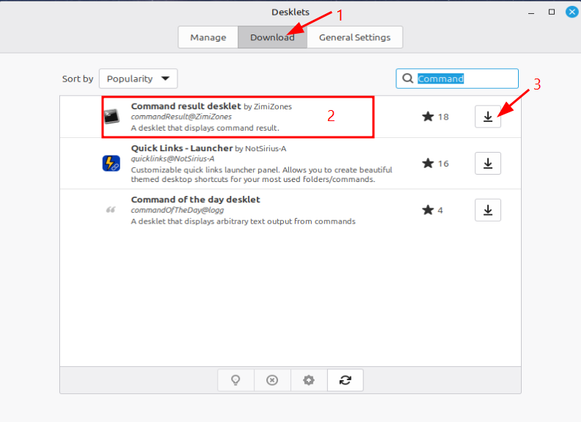Click the lightbulb info button in bottom toolbar
Screen dimensions: 581x422
click(236, 380)
